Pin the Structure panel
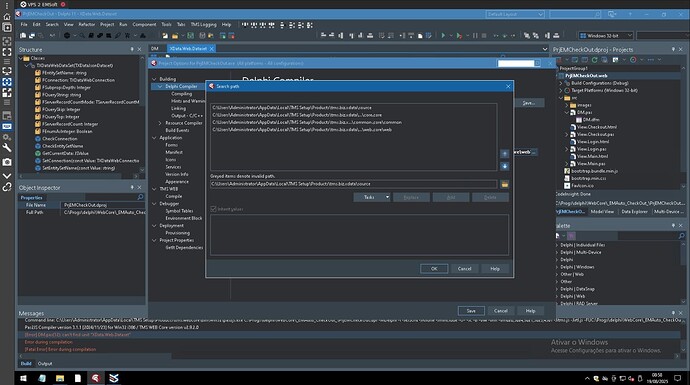 132,49
